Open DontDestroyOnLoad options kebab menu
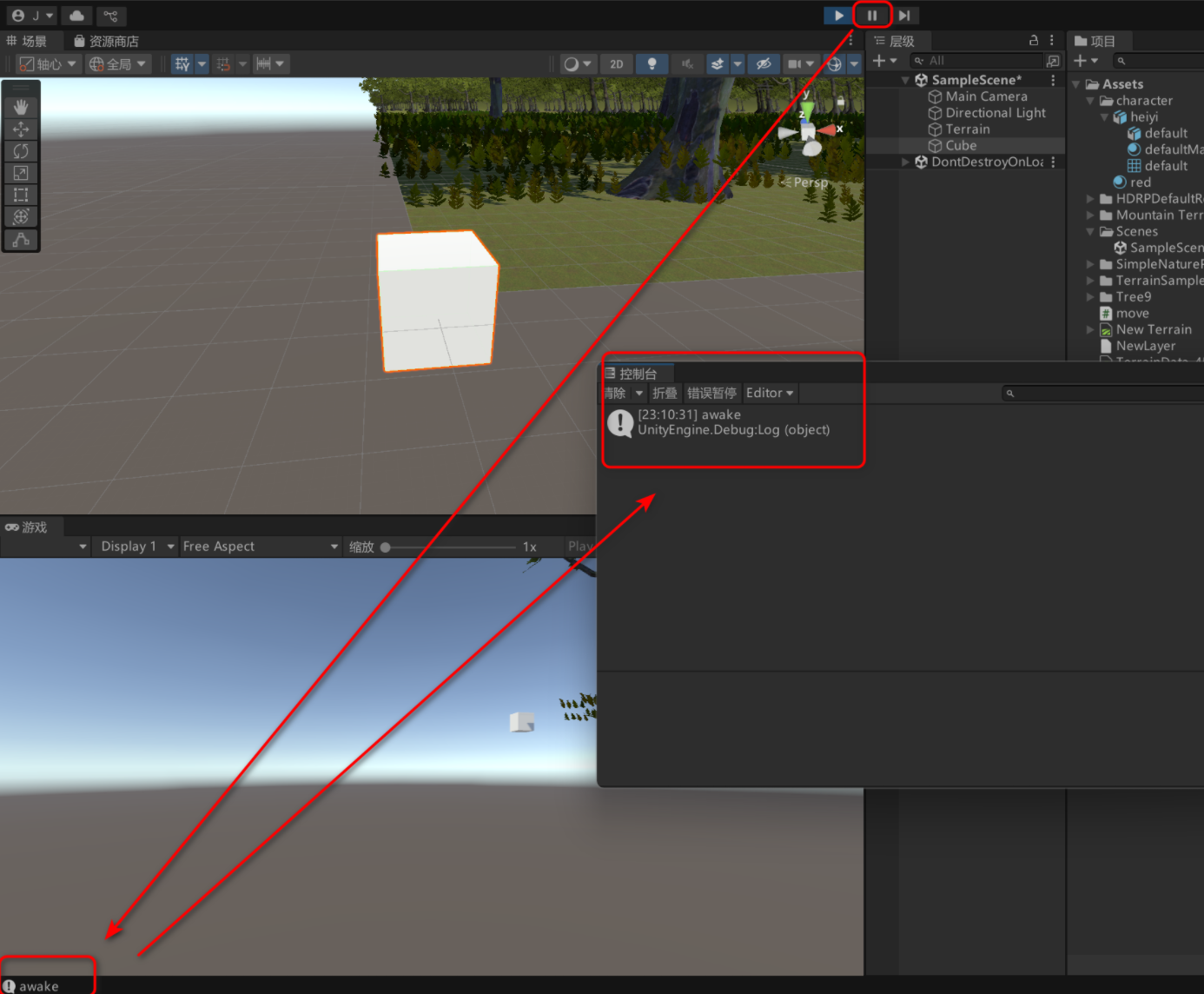This screenshot has width=1204, height=994. click(x=1053, y=162)
